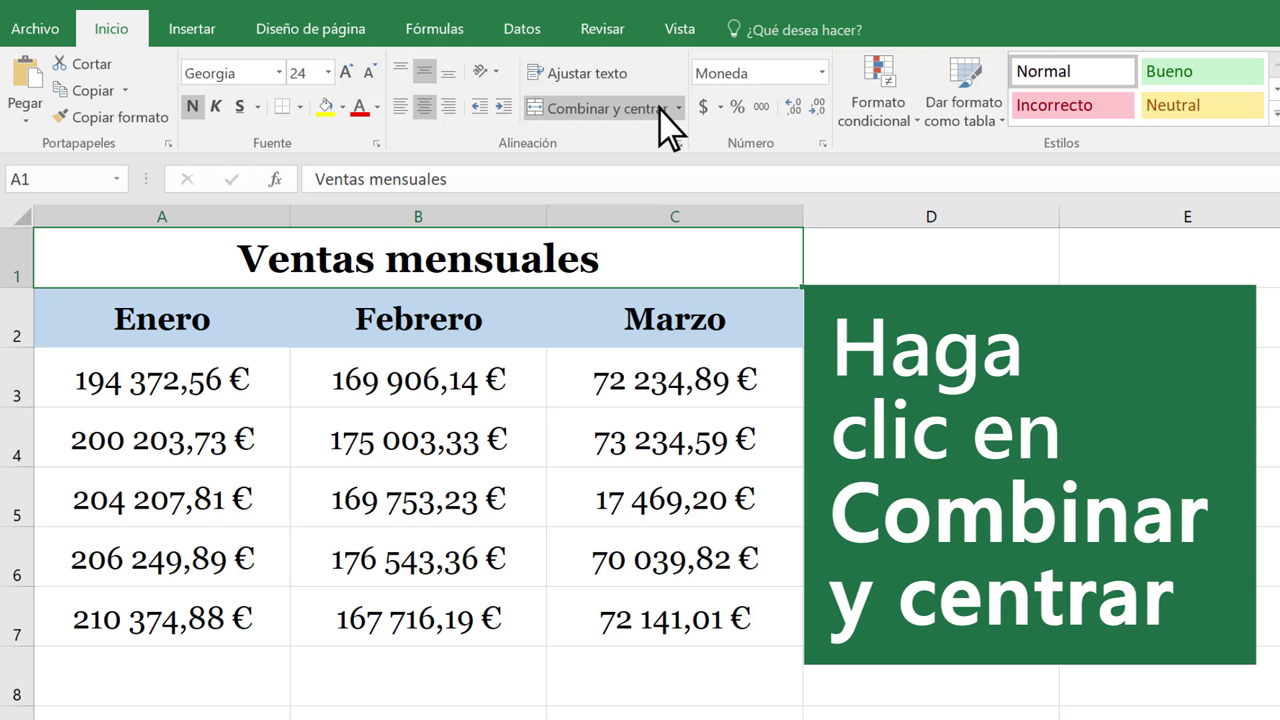Click the percent style icon
This screenshot has width=1280, height=720.
tap(737, 107)
